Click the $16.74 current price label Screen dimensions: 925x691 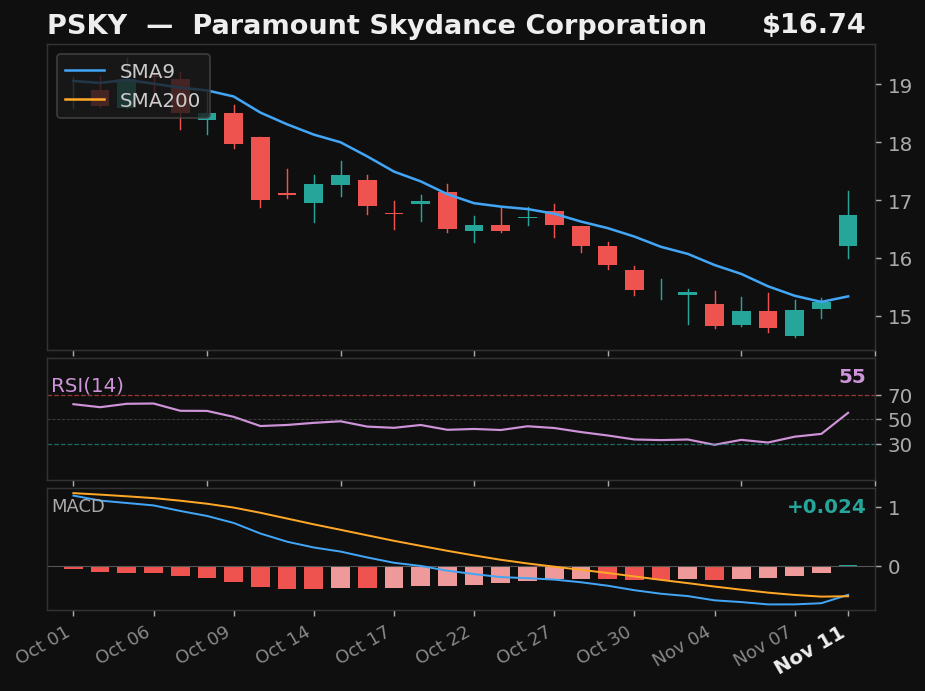(814, 25)
